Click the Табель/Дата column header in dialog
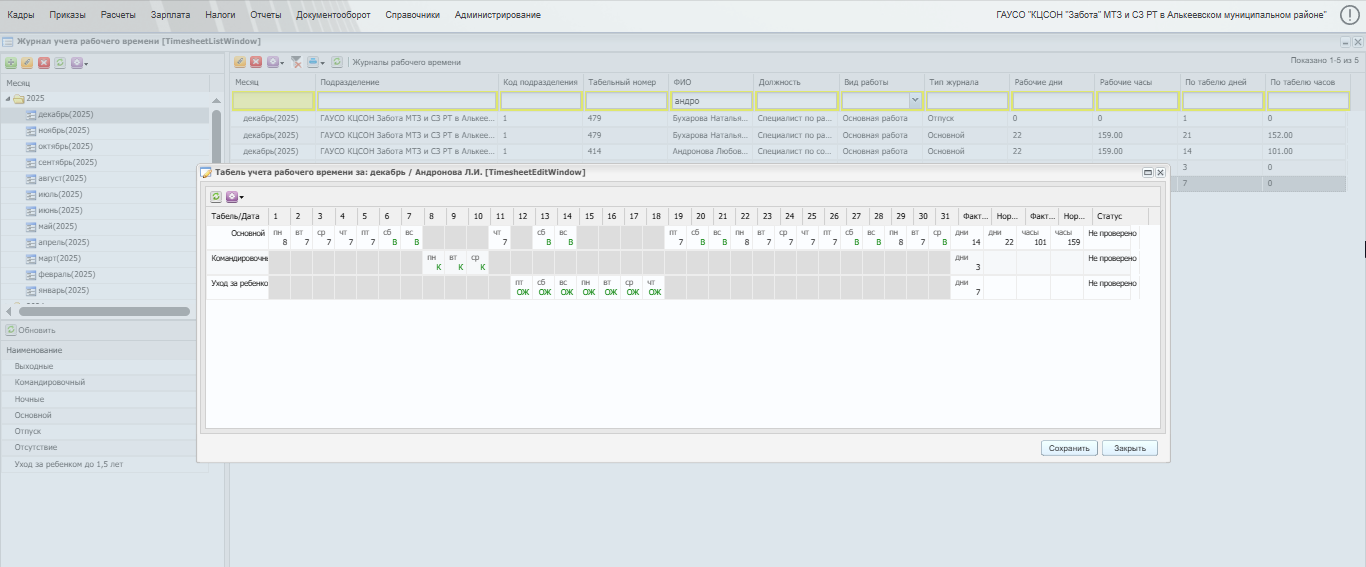Image resolution: width=1366 pixels, height=567 pixels. (237, 216)
